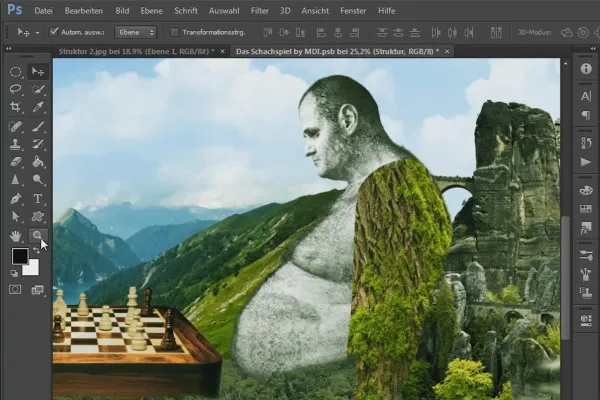Open the Fenster menu
600x400 pixels.
click(x=353, y=11)
